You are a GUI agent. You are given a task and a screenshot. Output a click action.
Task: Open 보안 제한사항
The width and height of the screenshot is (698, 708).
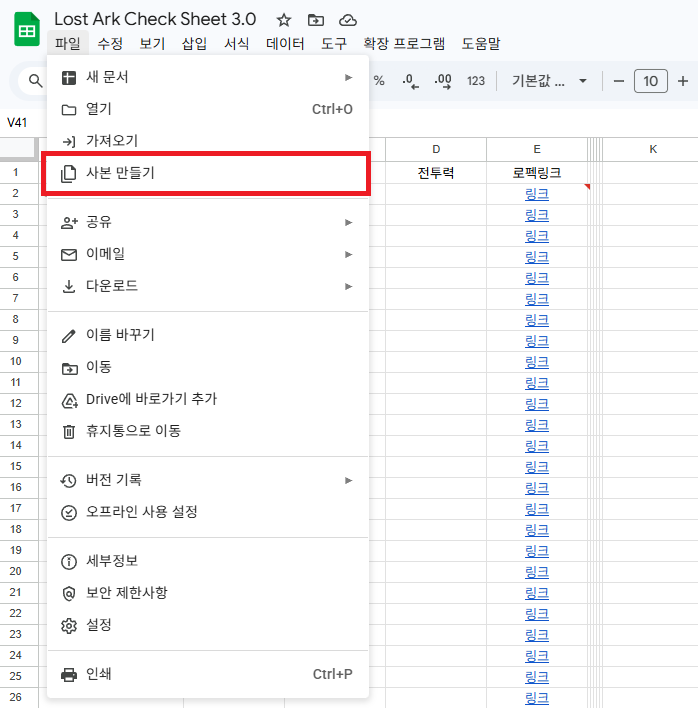coord(208,593)
